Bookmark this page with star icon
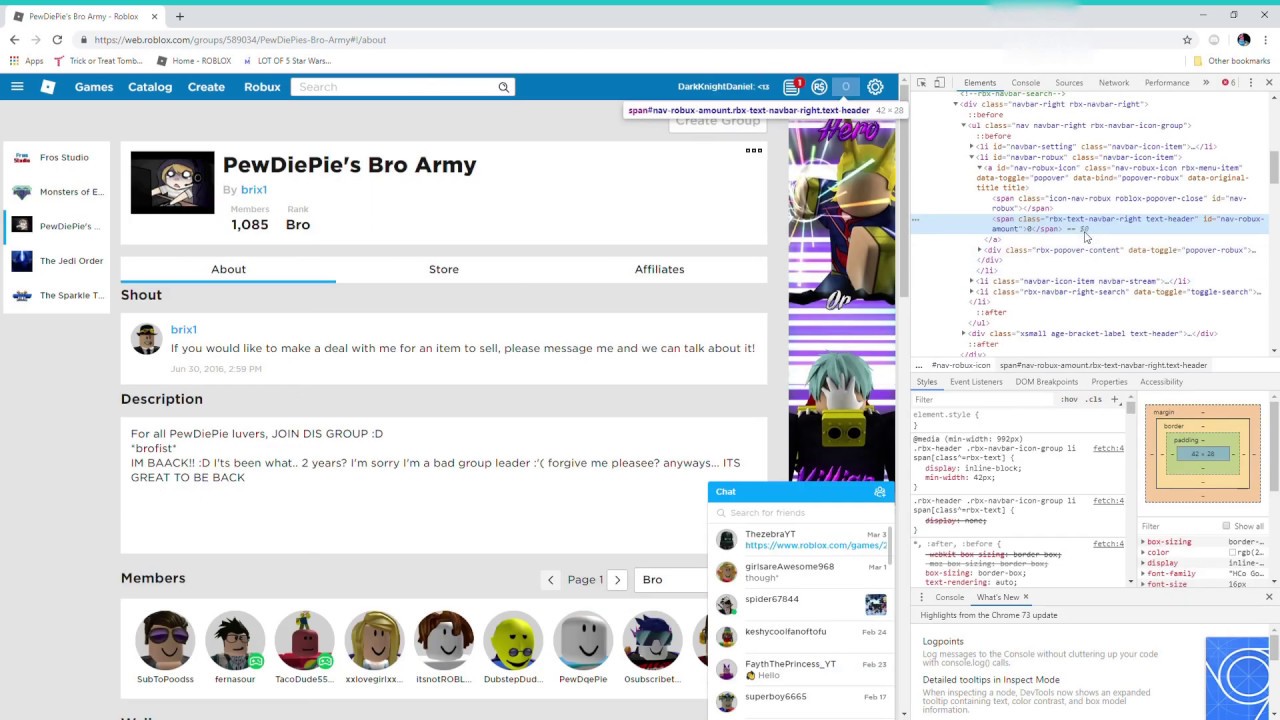1280x720 pixels. [x=1187, y=40]
